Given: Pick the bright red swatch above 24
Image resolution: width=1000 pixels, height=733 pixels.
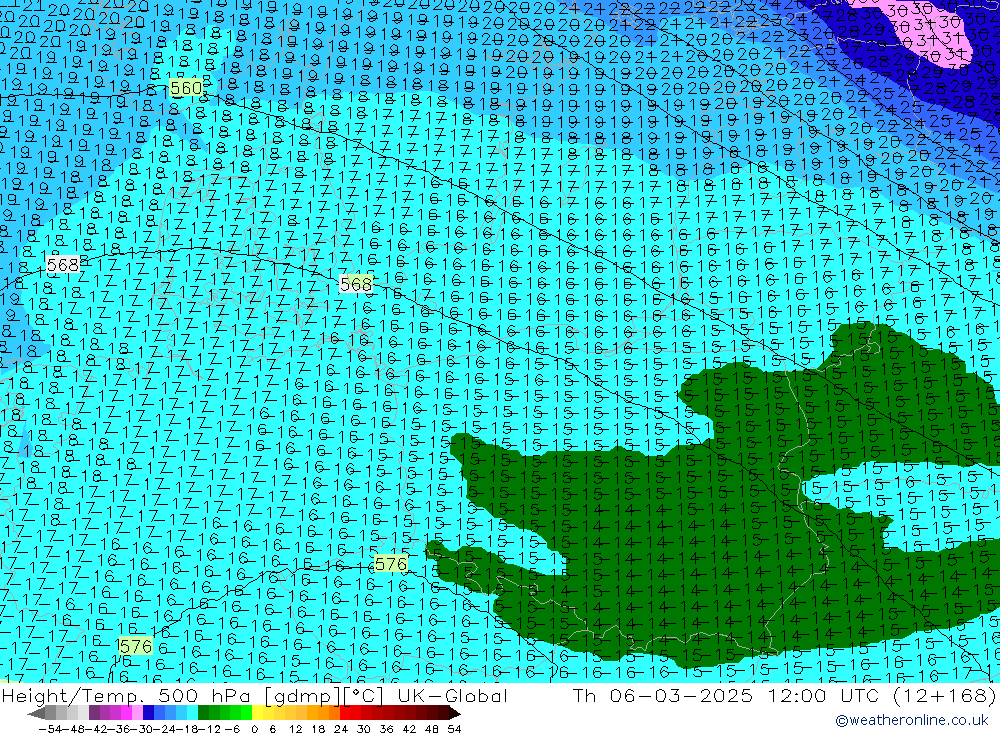Looking at the screenshot, I should (345, 713).
